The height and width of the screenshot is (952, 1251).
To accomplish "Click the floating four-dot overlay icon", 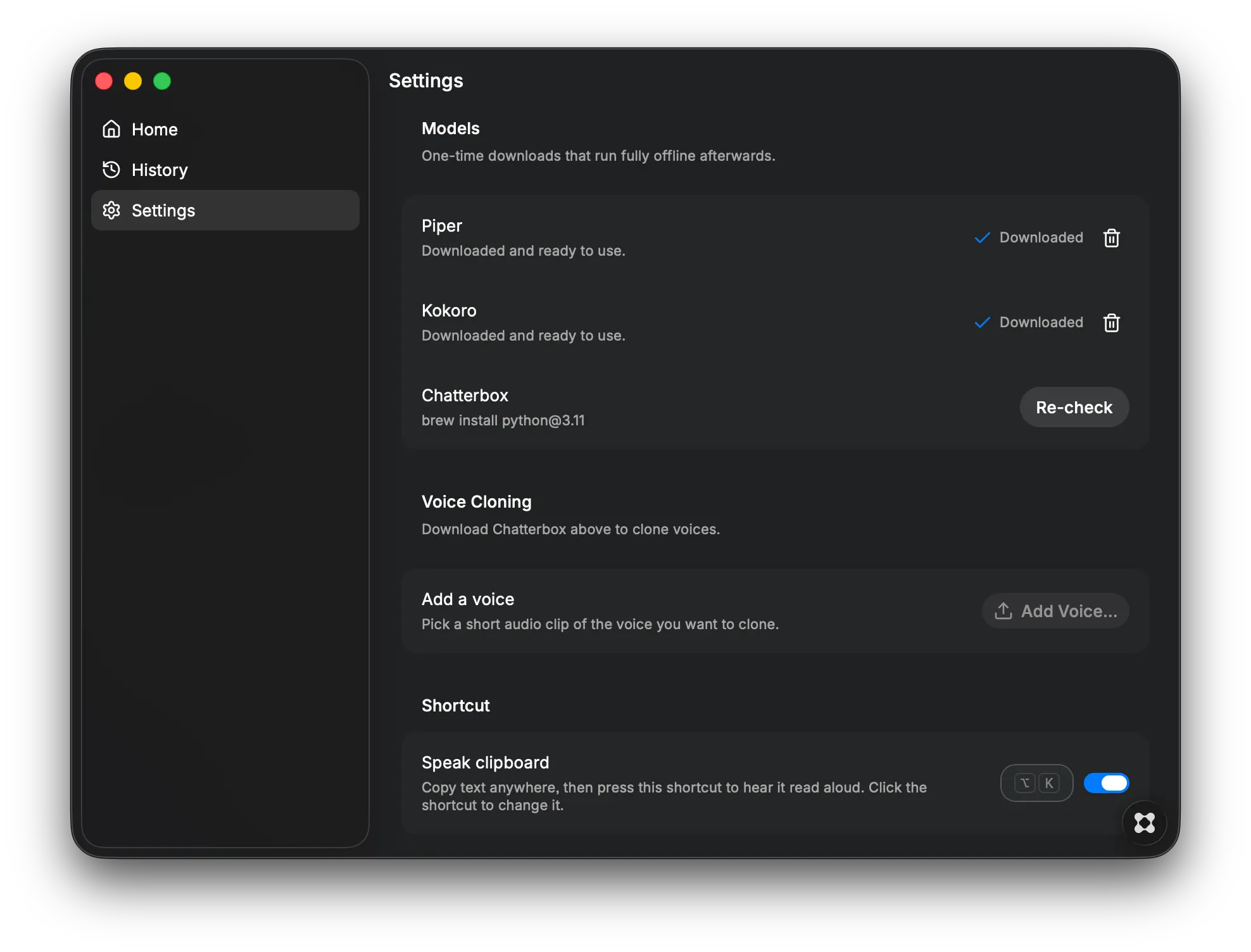I will 1144,823.
